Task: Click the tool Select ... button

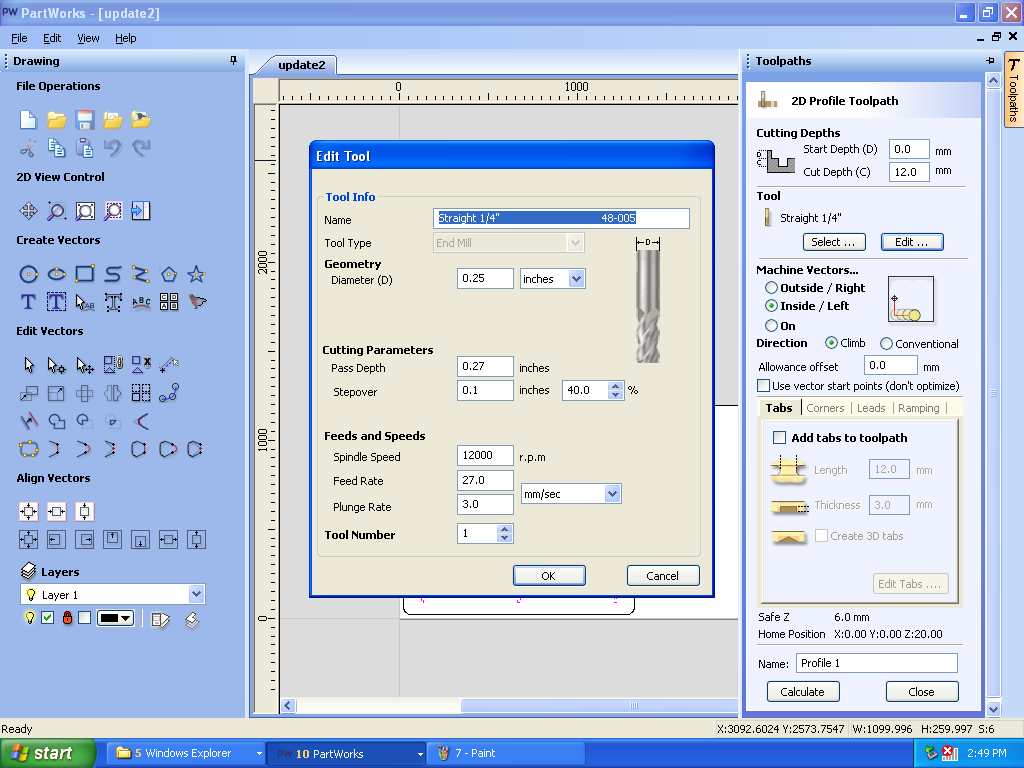Action: coord(834,242)
